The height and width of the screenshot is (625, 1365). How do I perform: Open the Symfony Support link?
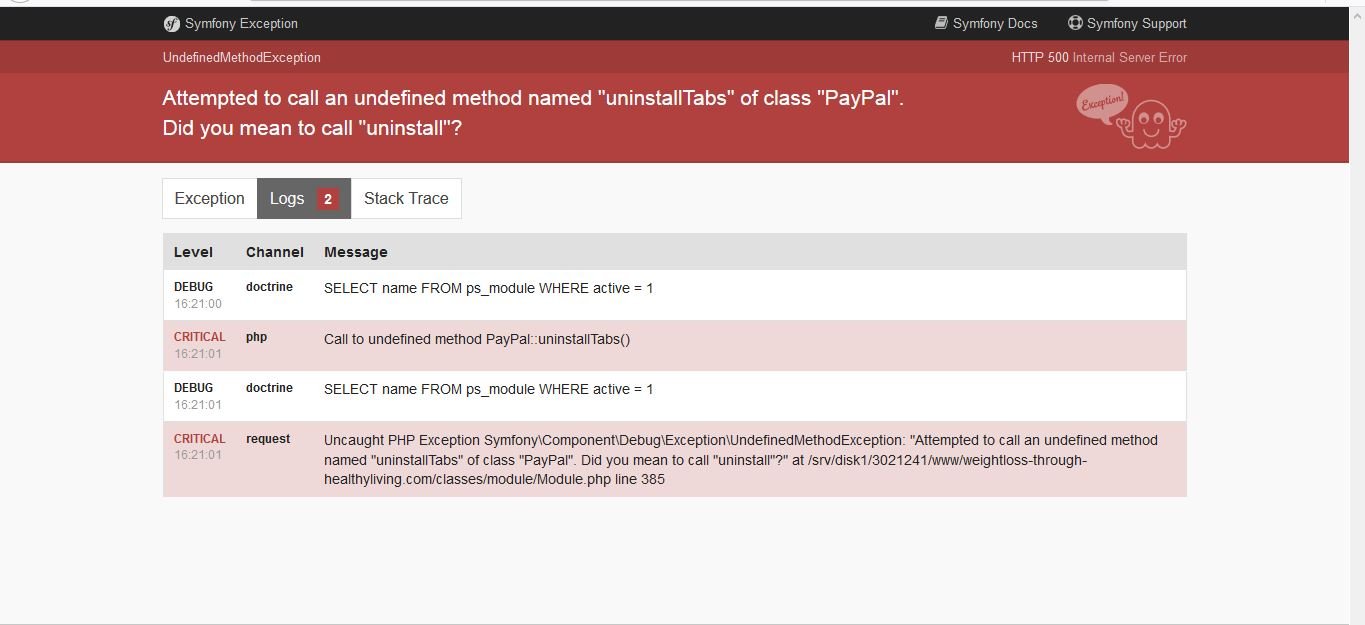coord(1136,23)
